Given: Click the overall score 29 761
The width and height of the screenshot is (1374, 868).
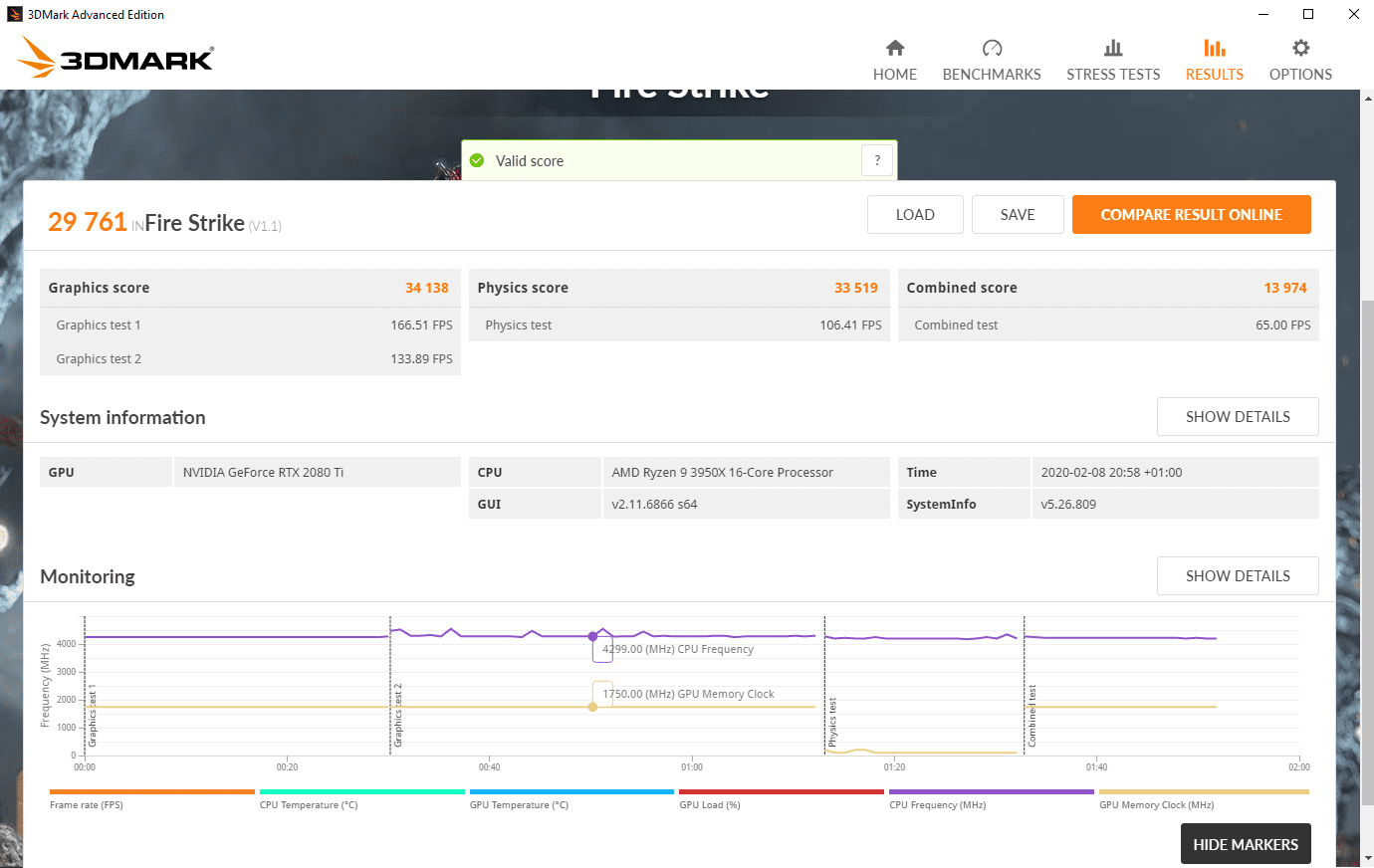Looking at the screenshot, I should click(88, 222).
